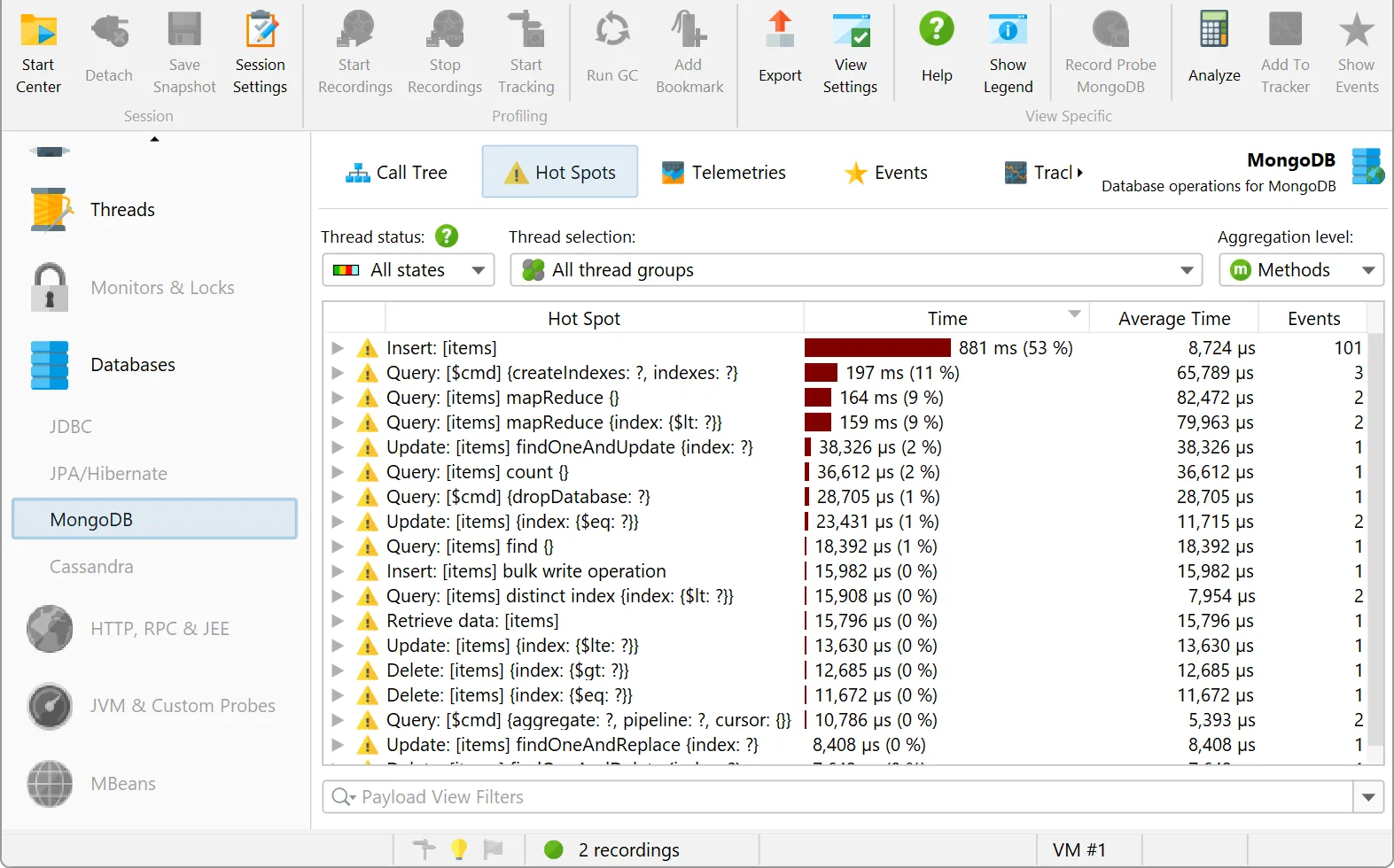Switch to the Call Tree tab
The width and height of the screenshot is (1394, 868).
396,173
